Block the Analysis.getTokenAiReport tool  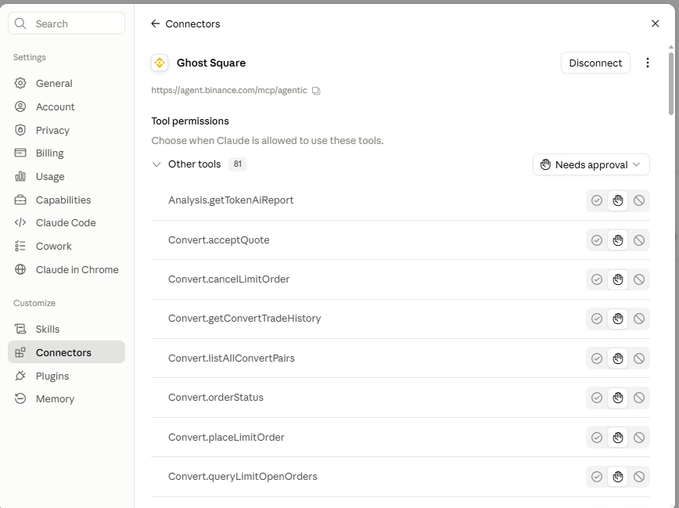(639, 201)
